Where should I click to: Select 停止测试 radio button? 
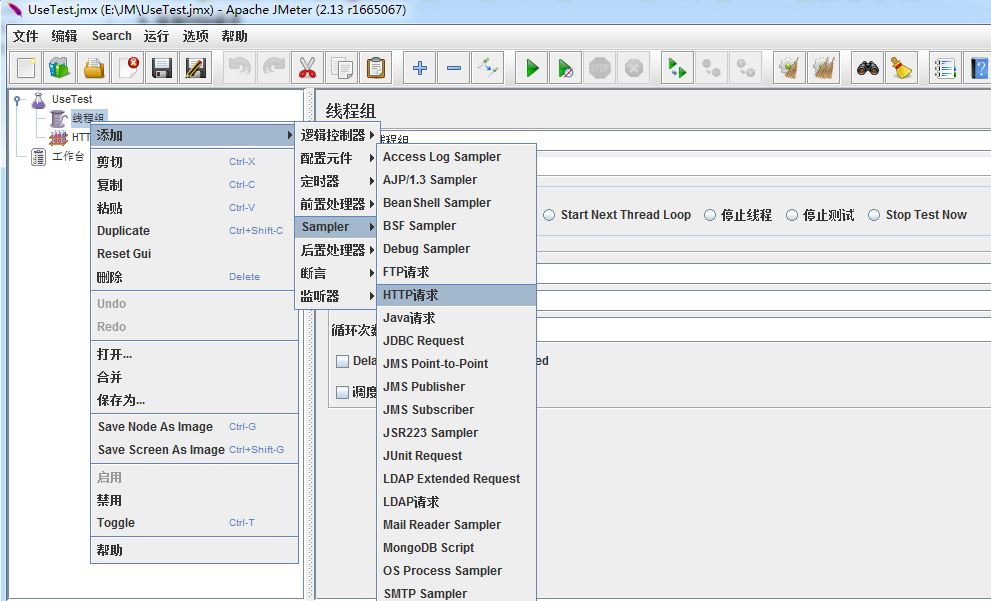click(792, 215)
